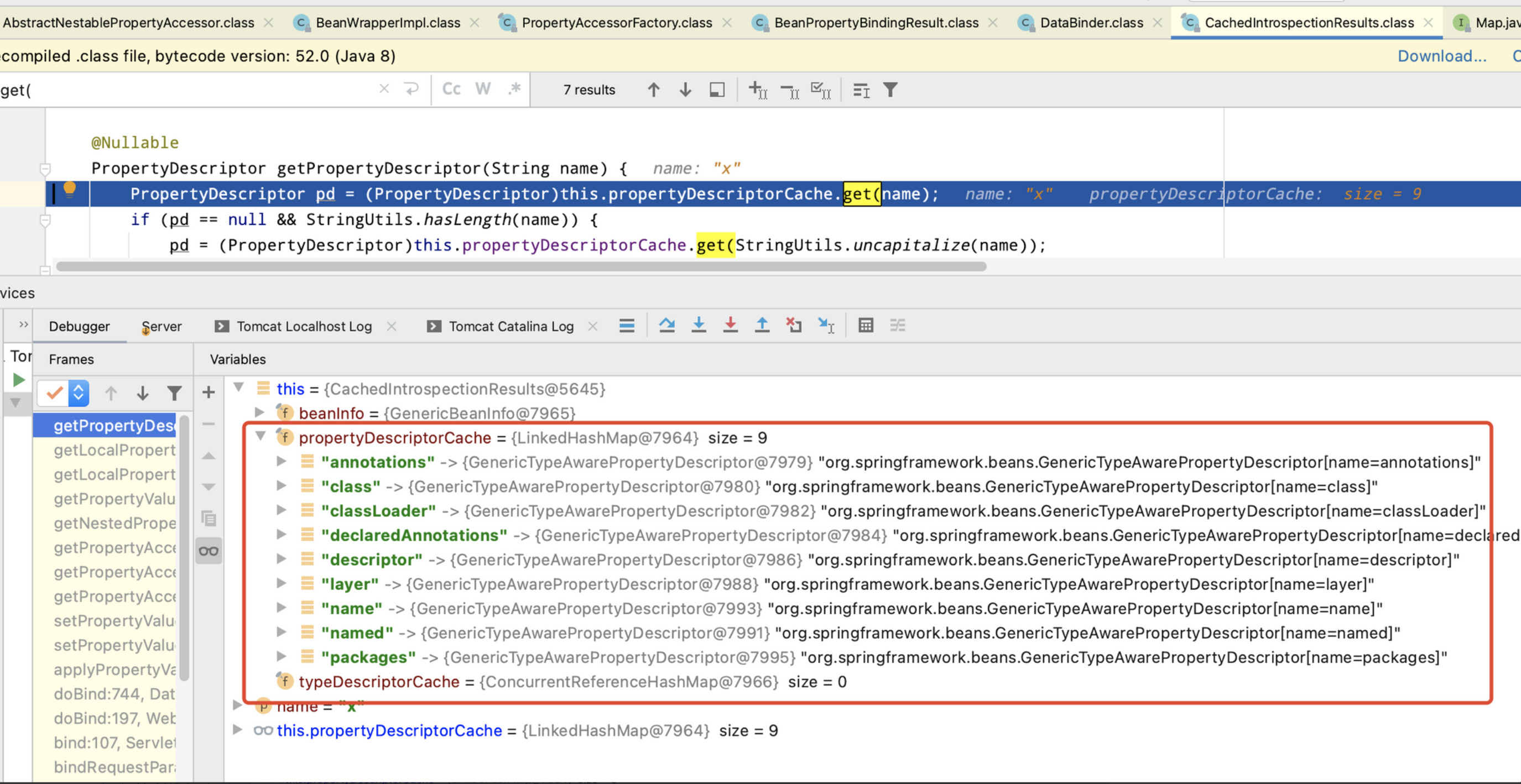This screenshot has width=1521, height=784.
Task: Clear the search field text
Action: coord(384,88)
